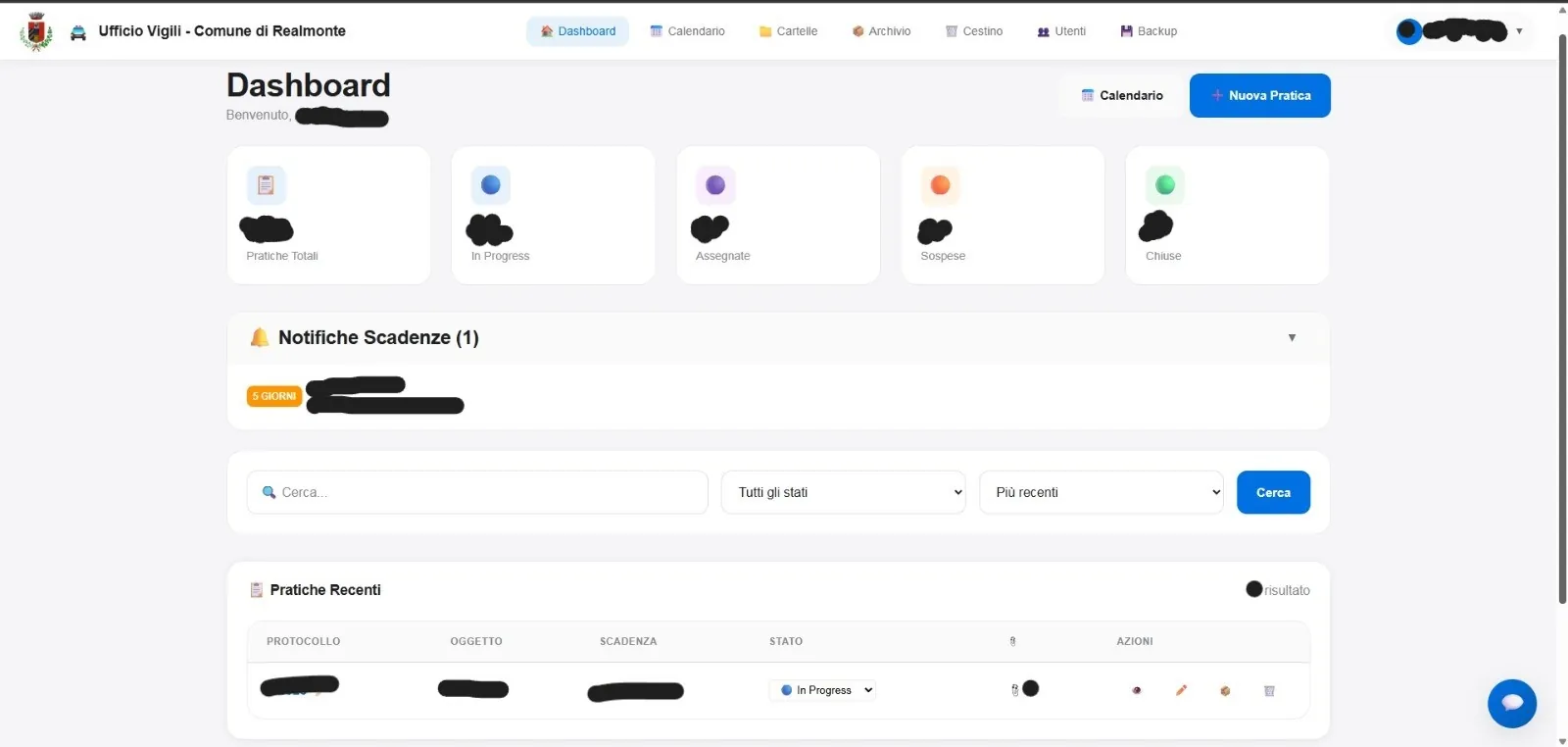The width and height of the screenshot is (1568, 747).
Task: Click the SCADENZA column header
Action: [x=628, y=641]
